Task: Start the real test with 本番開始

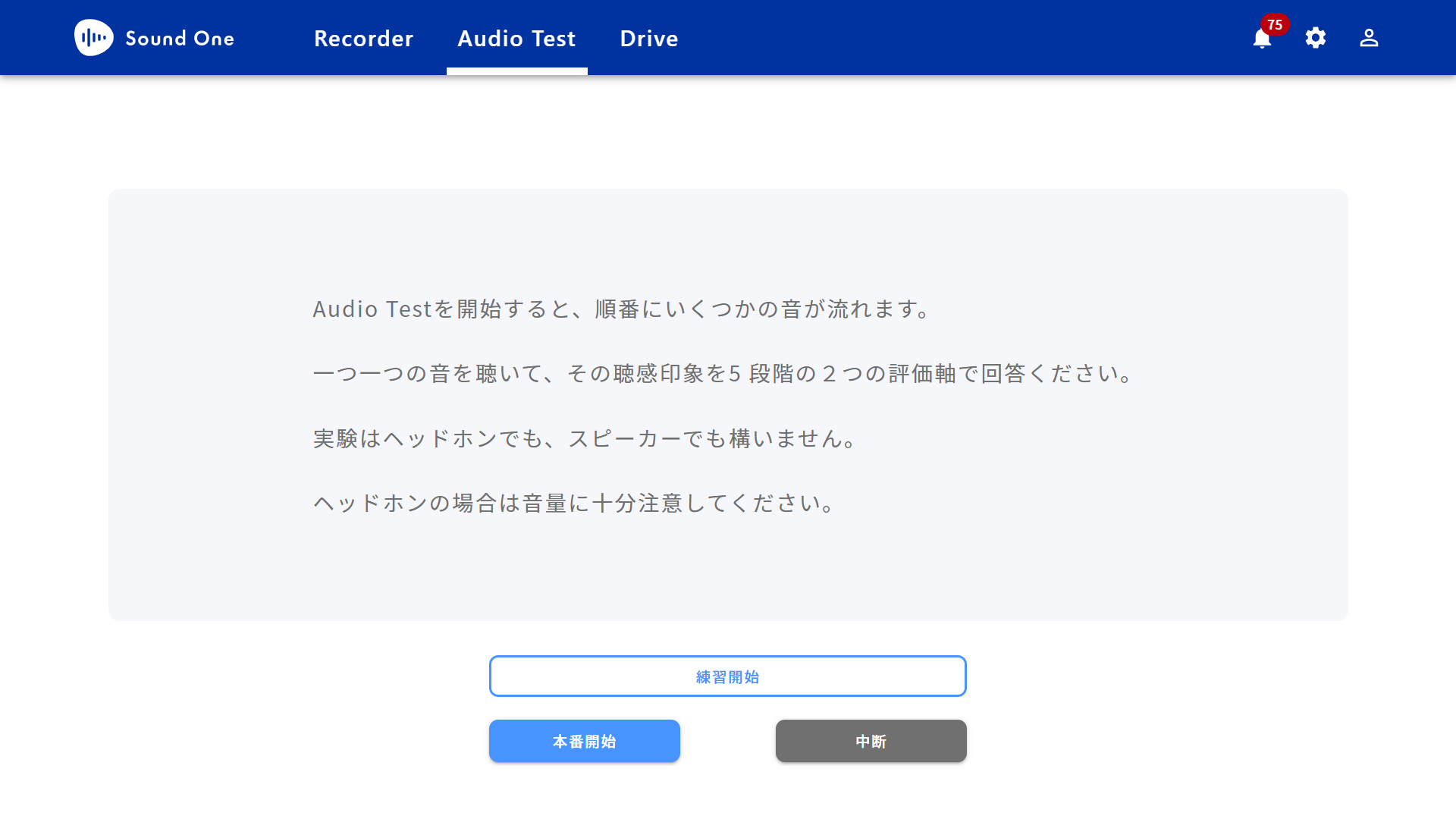Action: pyautogui.click(x=585, y=741)
